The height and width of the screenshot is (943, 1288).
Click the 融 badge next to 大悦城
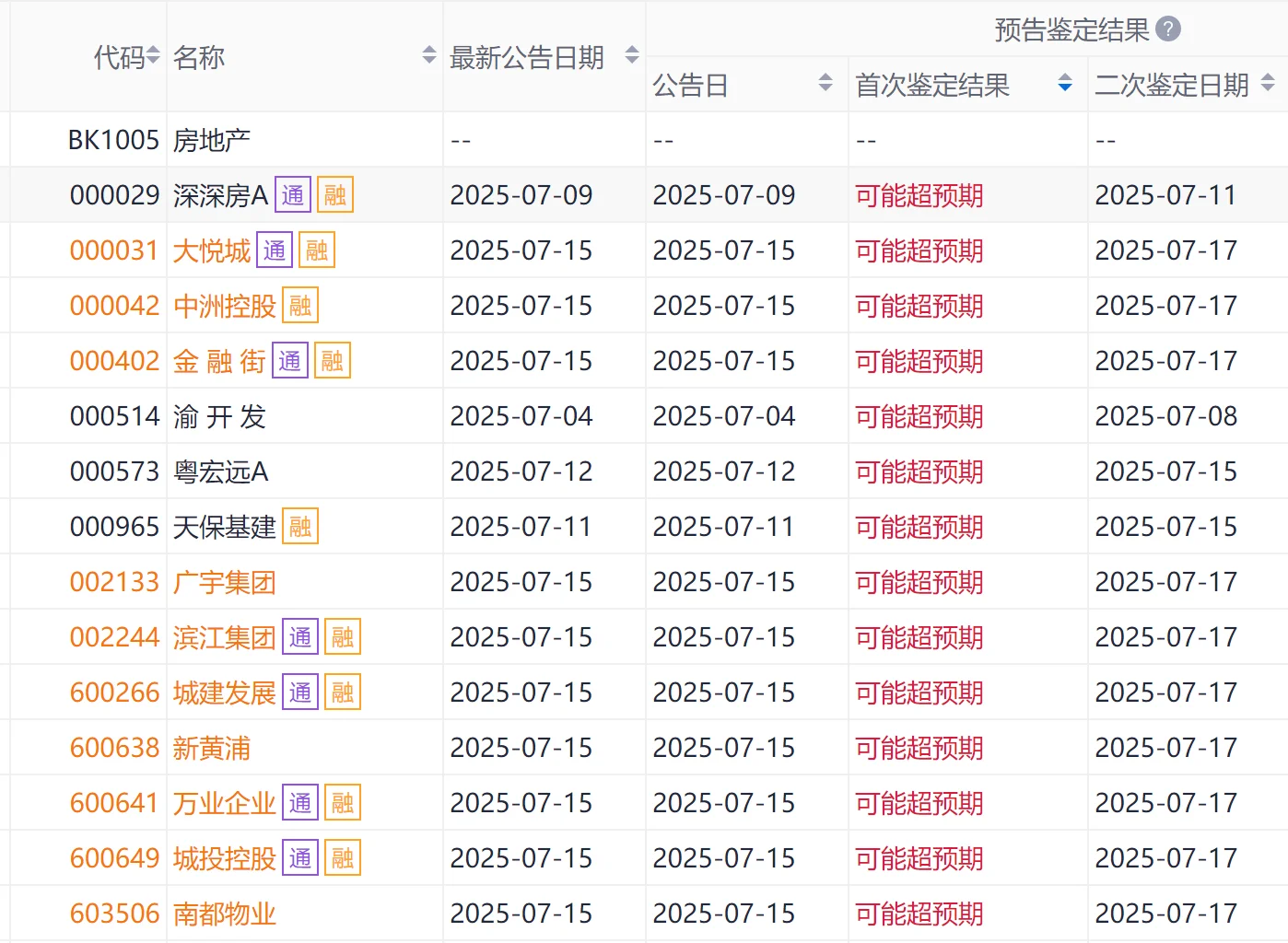317,250
